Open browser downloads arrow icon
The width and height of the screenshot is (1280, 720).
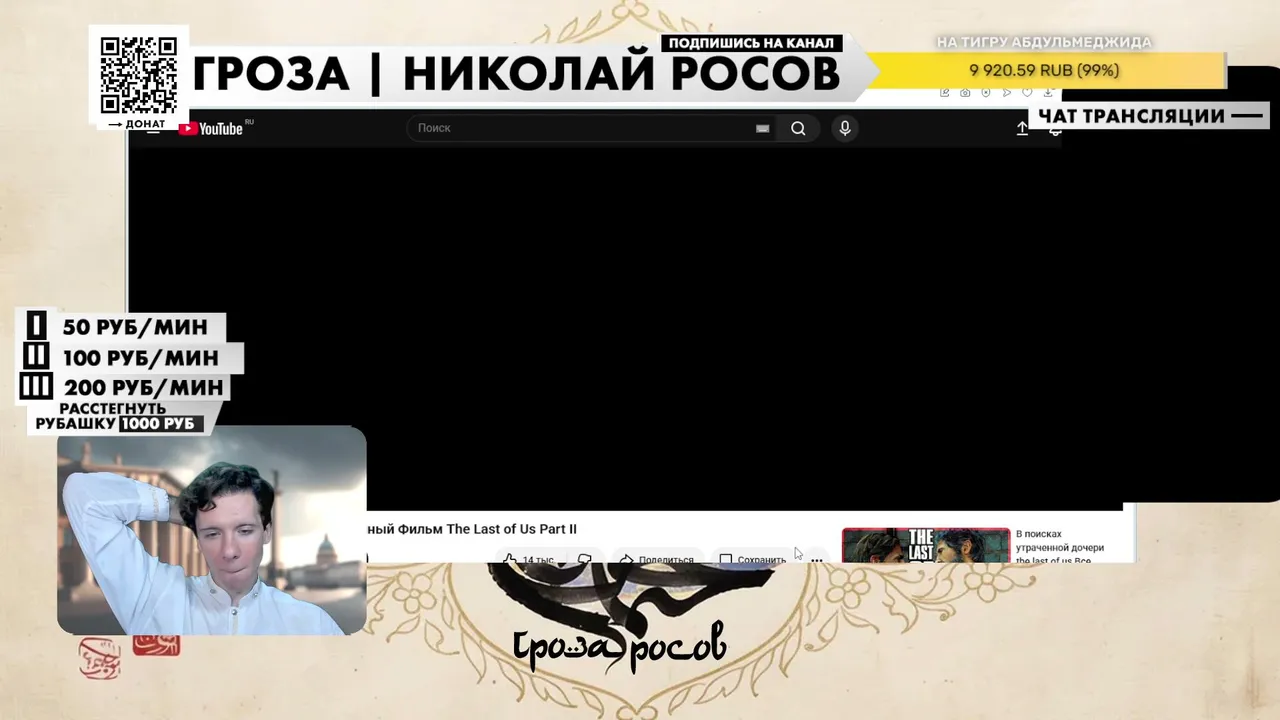click(1048, 93)
